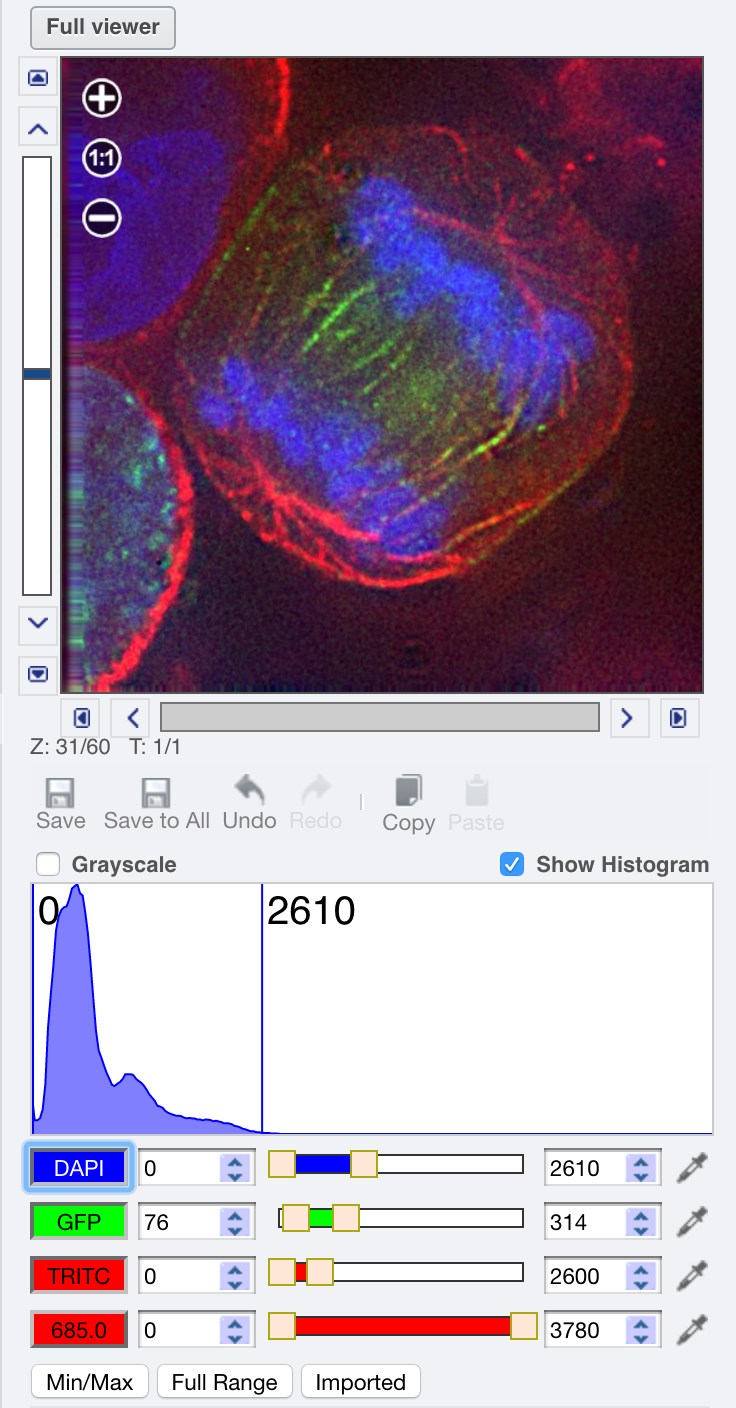Toggle the GFP channel button
This screenshot has height=1408, width=736.
(x=79, y=1221)
